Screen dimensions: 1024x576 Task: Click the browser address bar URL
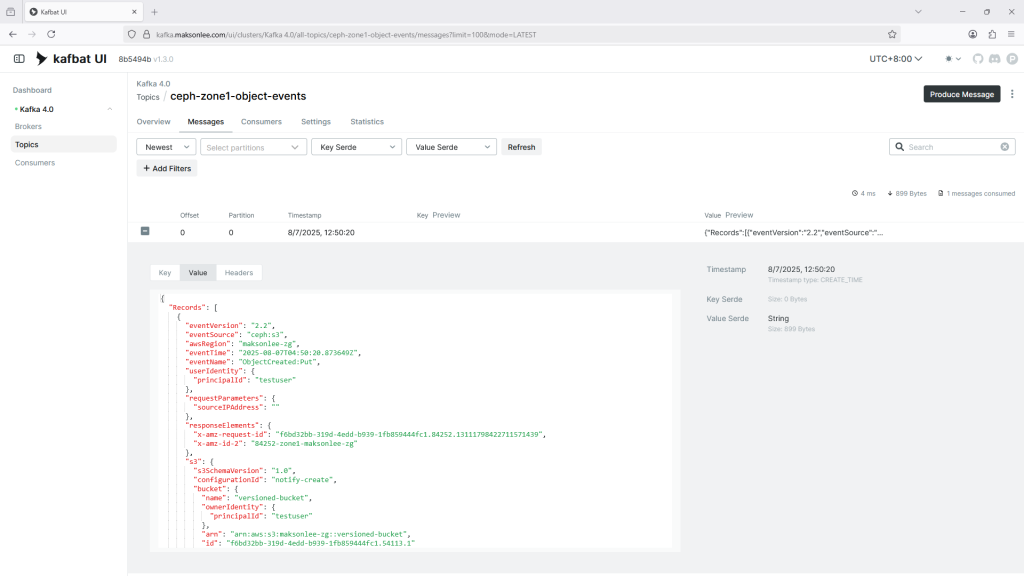click(x=346, y=35)
